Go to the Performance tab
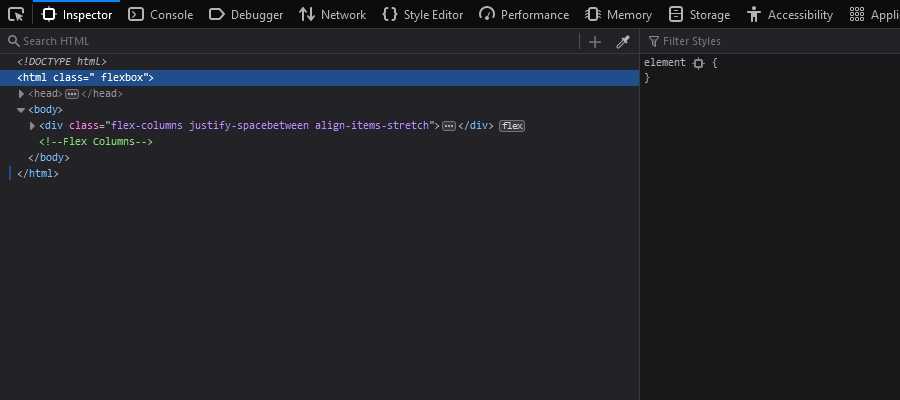 point(524,15)
